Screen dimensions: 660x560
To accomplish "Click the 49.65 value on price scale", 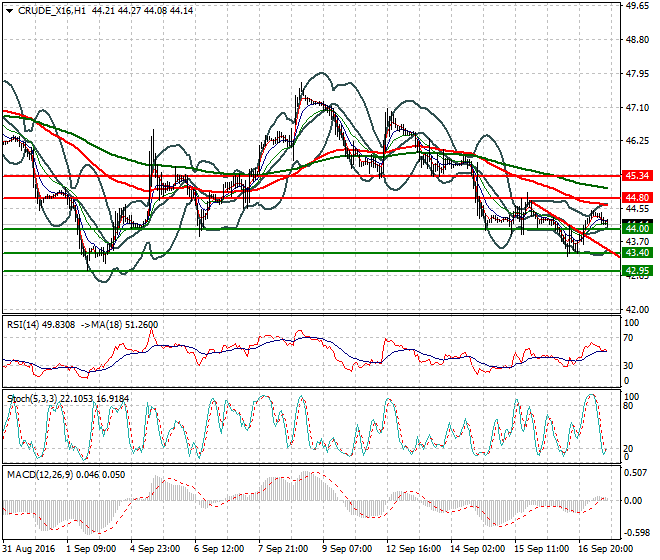I will pyautogui.click(x=637, y=6).
